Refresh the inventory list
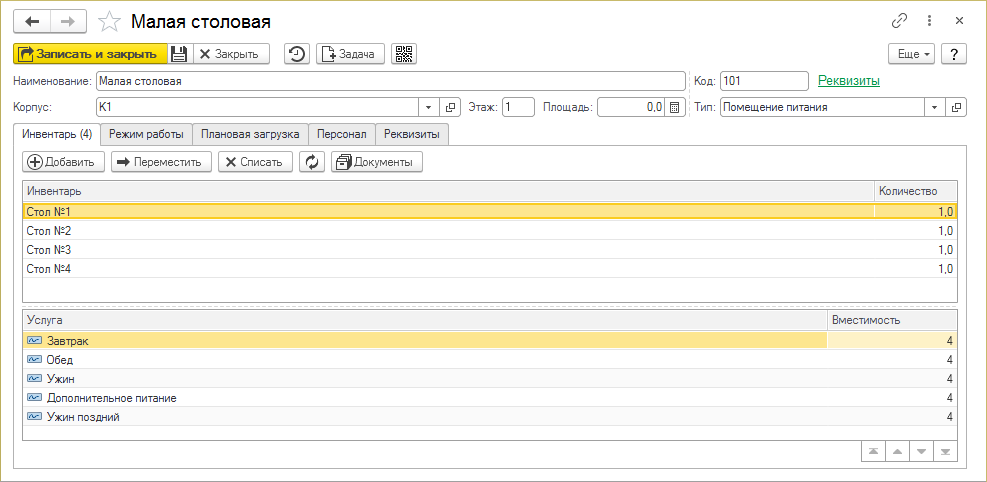This screenshot has width=987, height=482. click(x=311, y=162)
